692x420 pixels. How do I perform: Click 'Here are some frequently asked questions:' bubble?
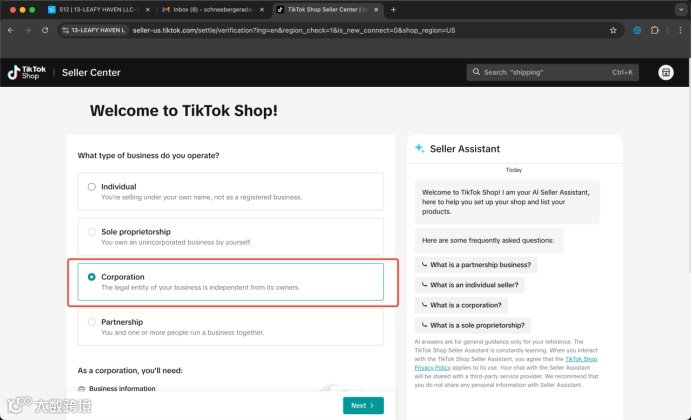(x=489, y=240)
